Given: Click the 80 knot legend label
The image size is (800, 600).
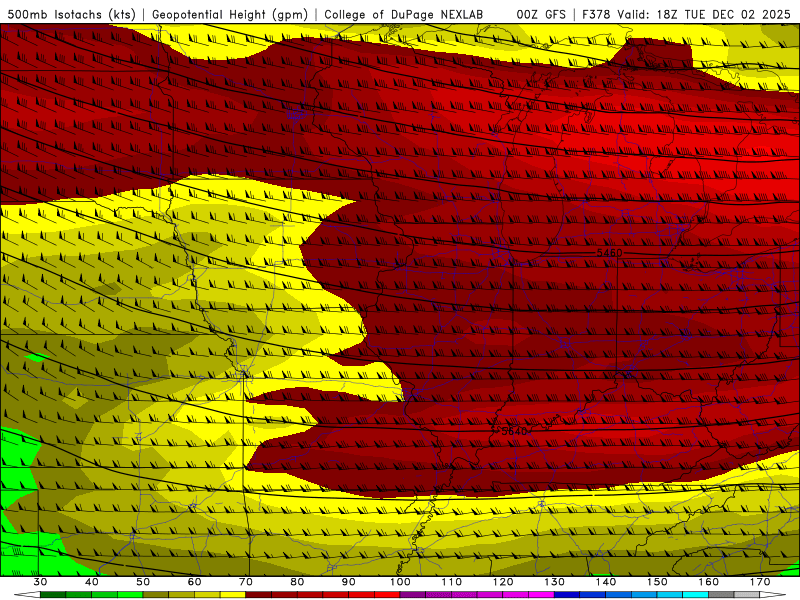Looking at the screenshot, I should click(x=297, y=582).
